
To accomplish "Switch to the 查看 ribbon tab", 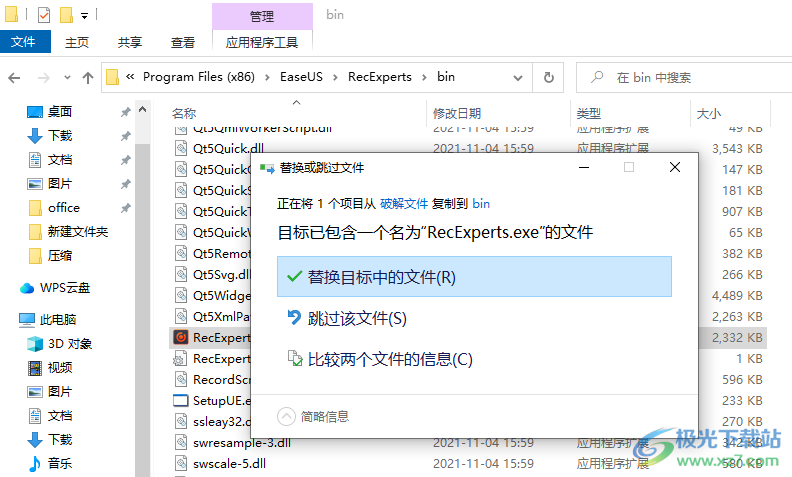I will point(183,42).
